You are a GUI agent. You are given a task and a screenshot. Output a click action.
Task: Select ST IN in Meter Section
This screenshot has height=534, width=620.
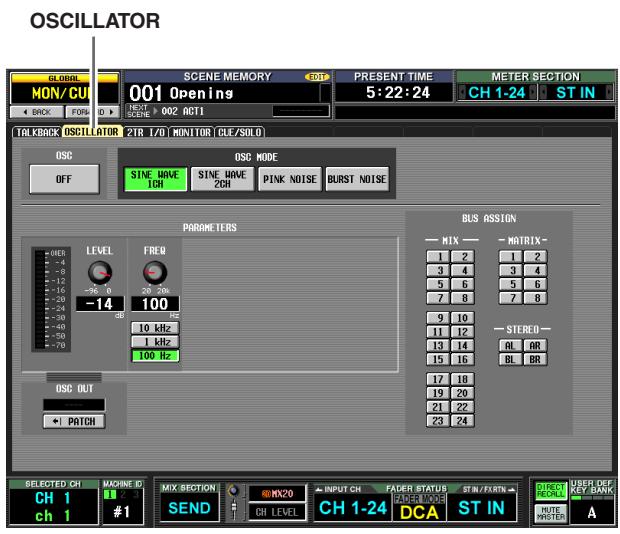point(576,92)
